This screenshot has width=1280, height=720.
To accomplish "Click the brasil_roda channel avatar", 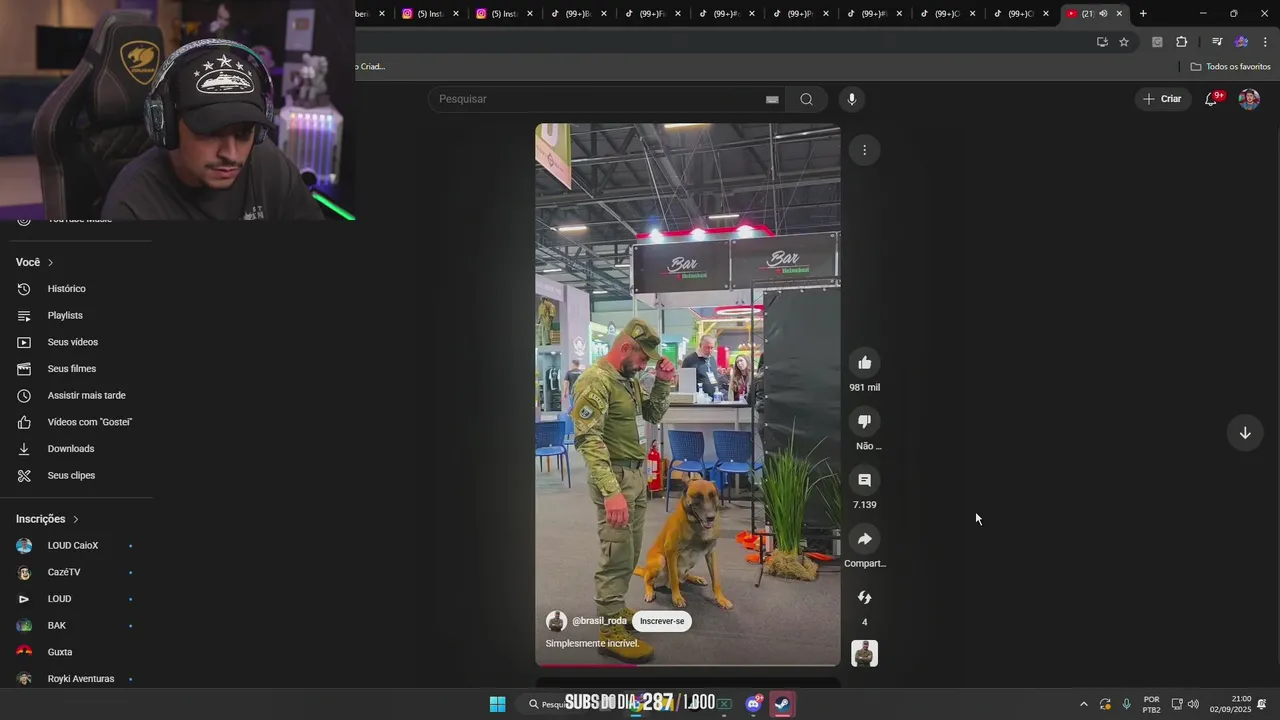I will tap(557, 621).
